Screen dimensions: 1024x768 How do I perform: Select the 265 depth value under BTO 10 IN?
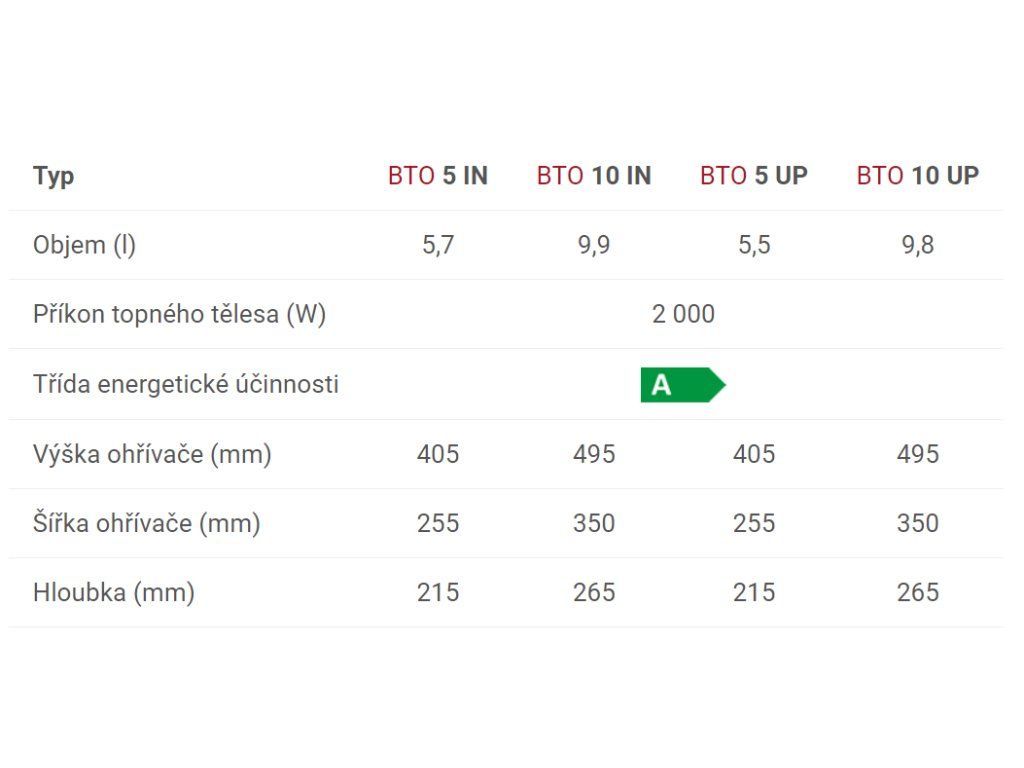594,592
